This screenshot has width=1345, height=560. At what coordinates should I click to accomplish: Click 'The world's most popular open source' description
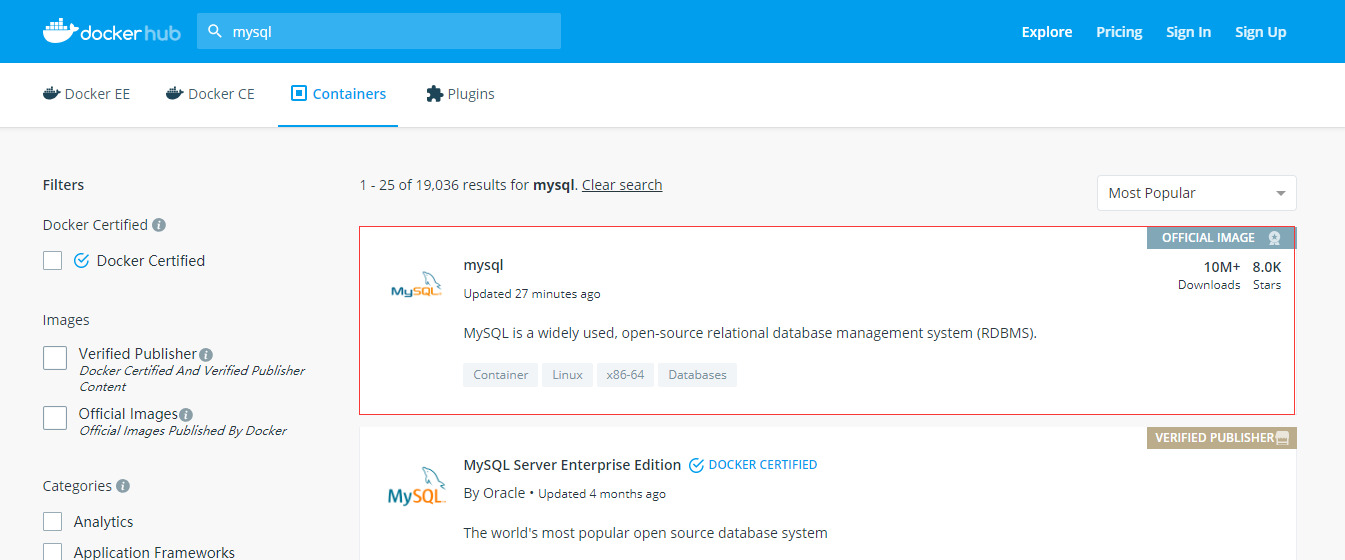[x=646, y=533]
